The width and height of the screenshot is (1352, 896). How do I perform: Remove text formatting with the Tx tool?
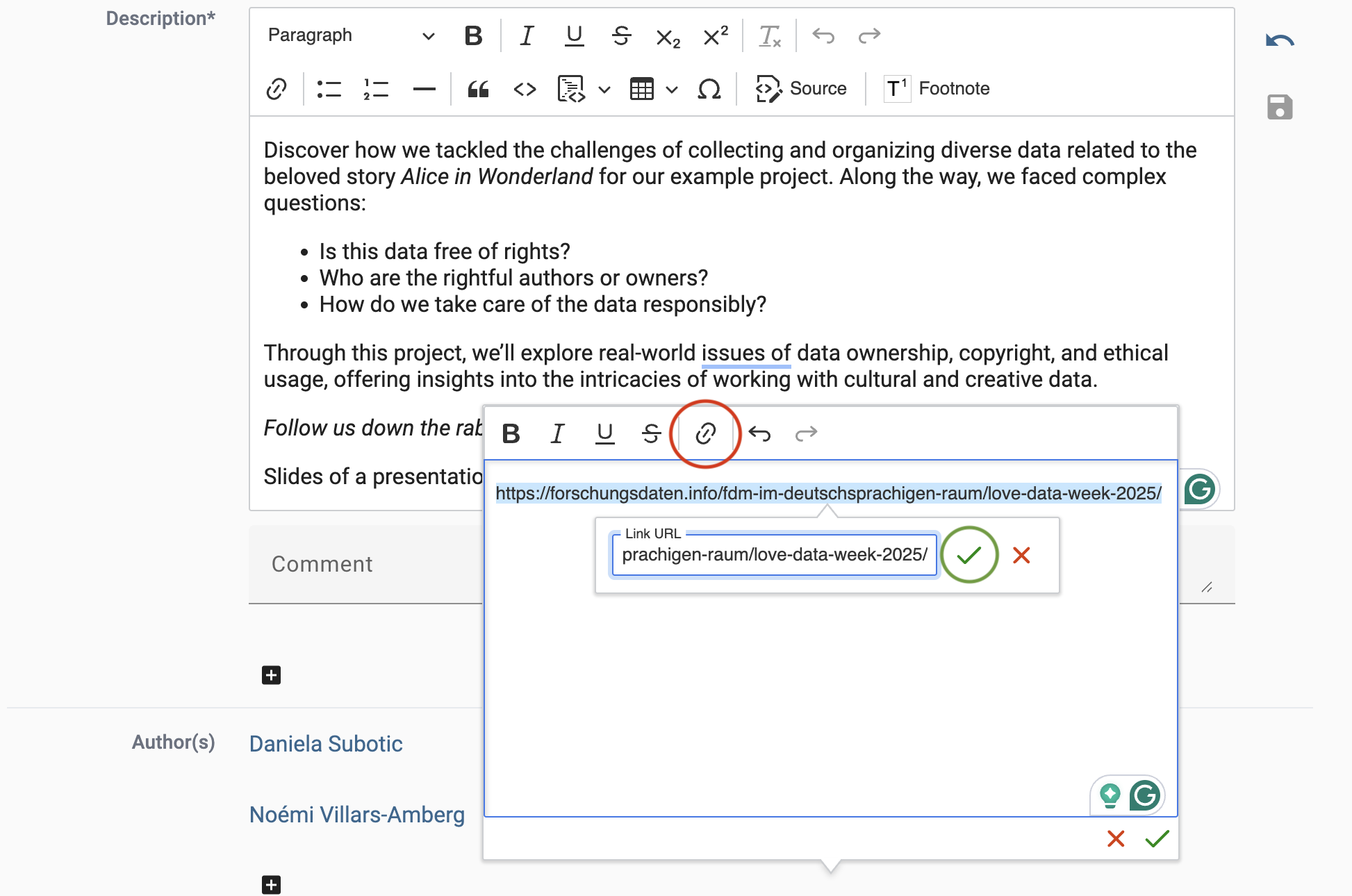click(770, 35)
